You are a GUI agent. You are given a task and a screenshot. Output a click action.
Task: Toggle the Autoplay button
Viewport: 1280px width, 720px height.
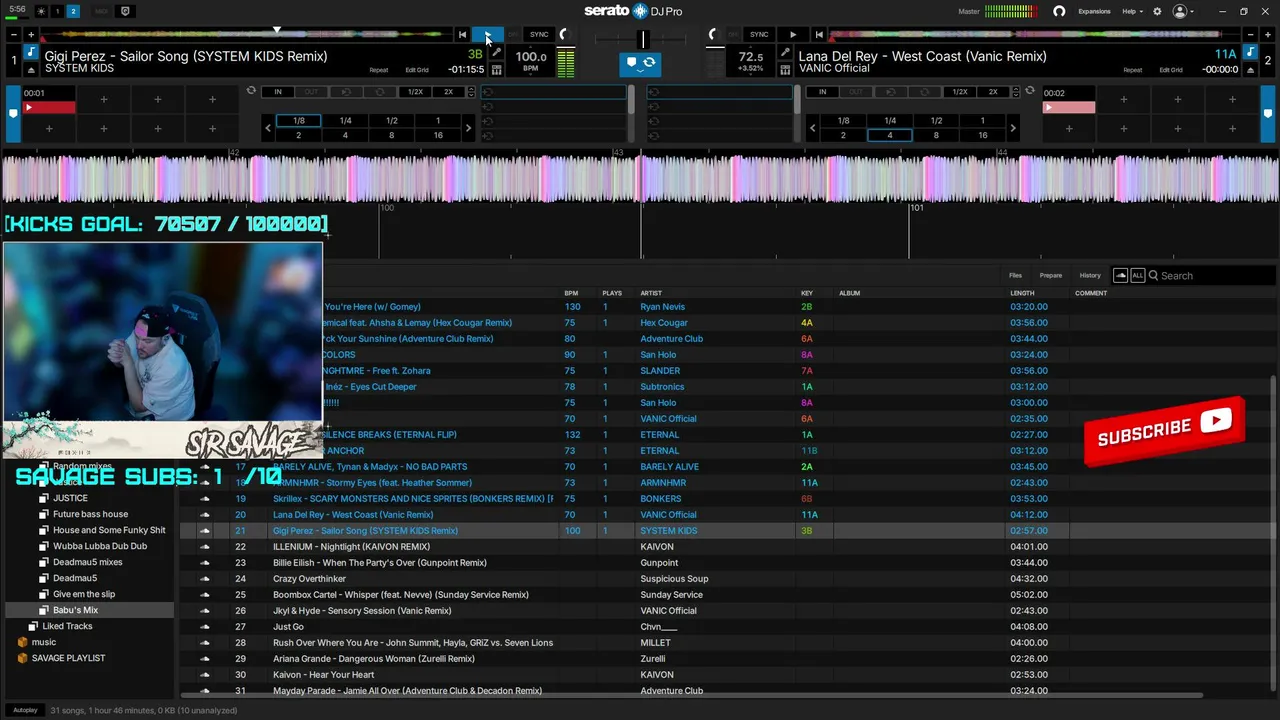[25, 710]
